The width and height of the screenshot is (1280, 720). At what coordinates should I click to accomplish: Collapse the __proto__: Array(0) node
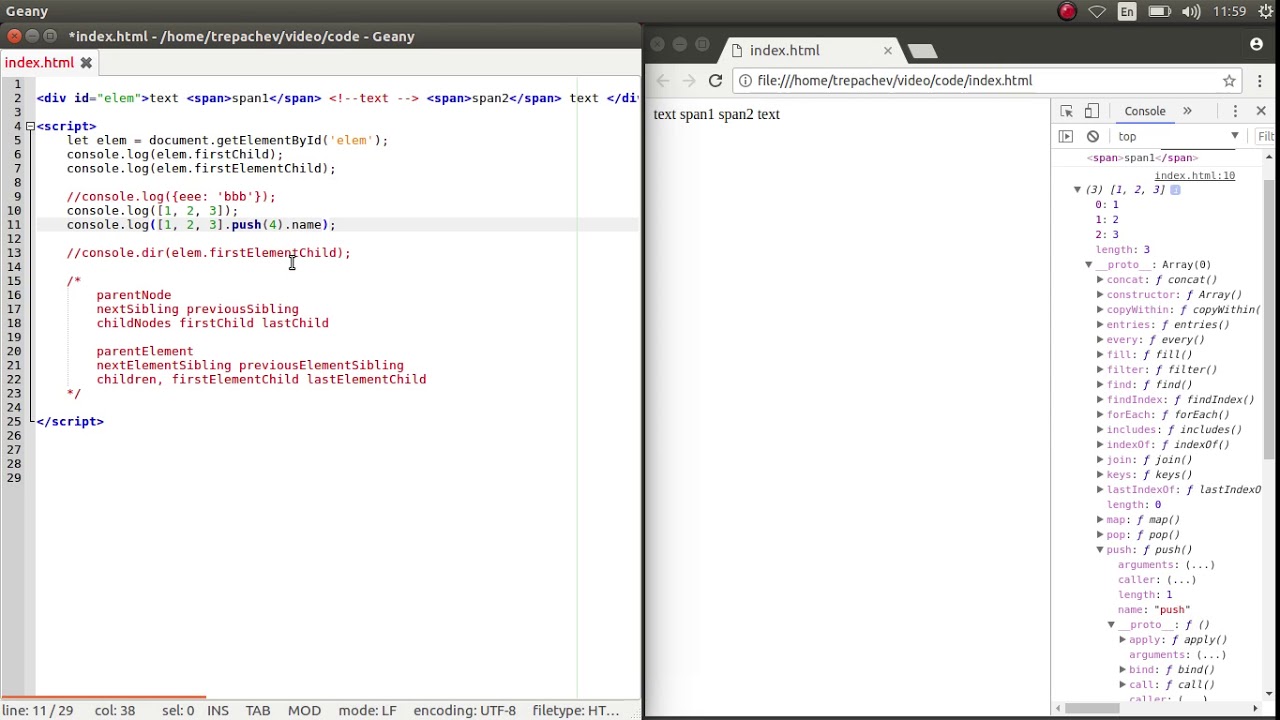click(x=1089, y=265)
